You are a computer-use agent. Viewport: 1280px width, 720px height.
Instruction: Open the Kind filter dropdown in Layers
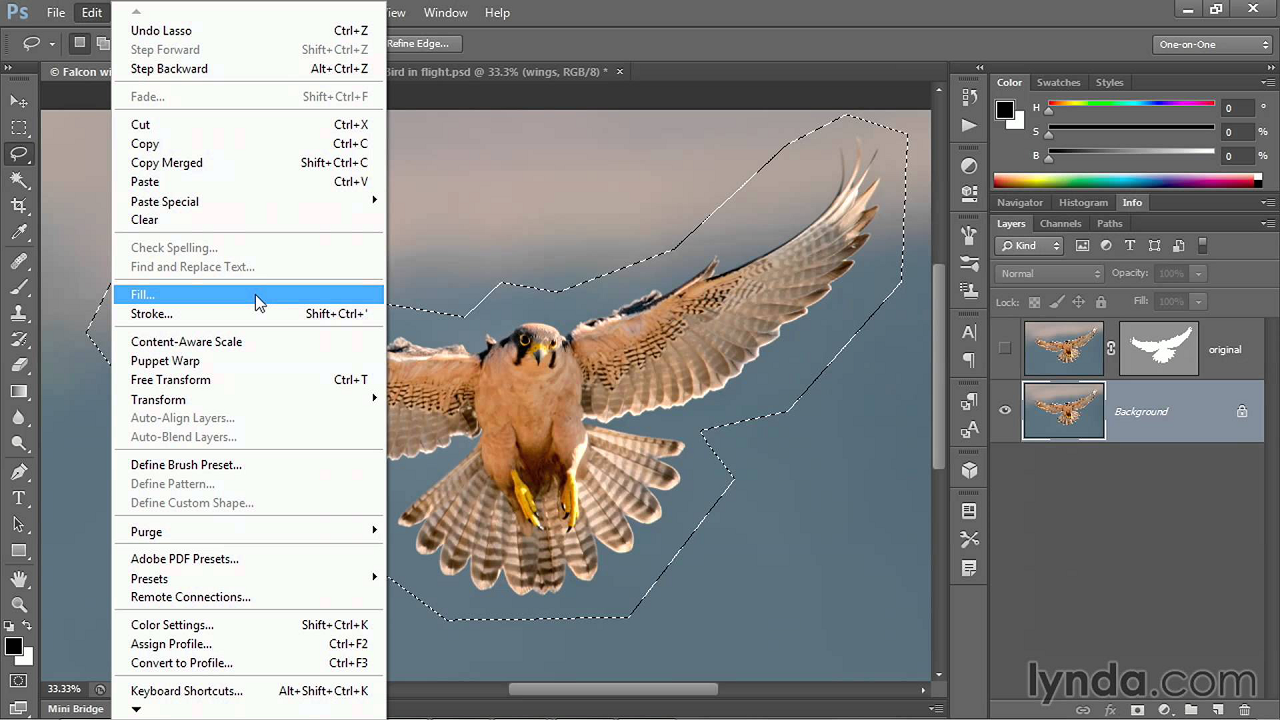[1029, 246]
